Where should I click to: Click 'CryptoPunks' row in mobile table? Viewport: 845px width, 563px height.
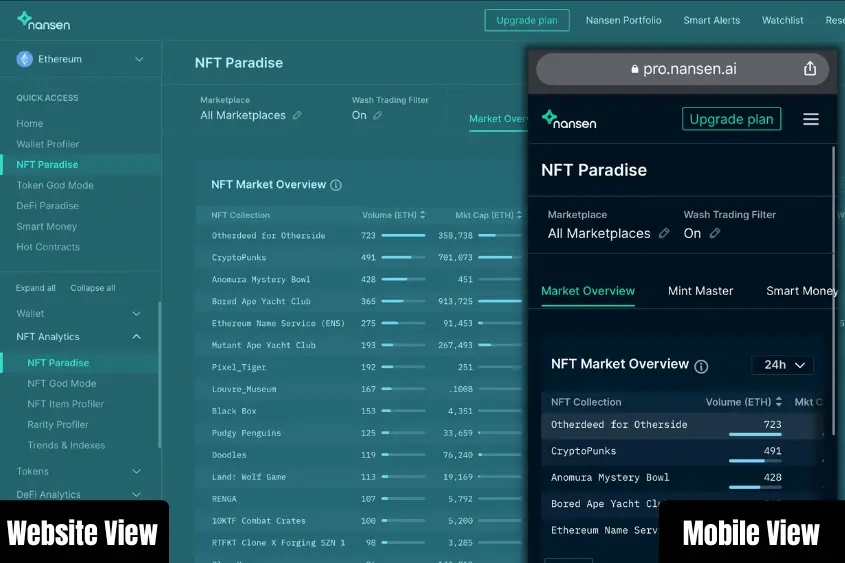click(682, 453)
